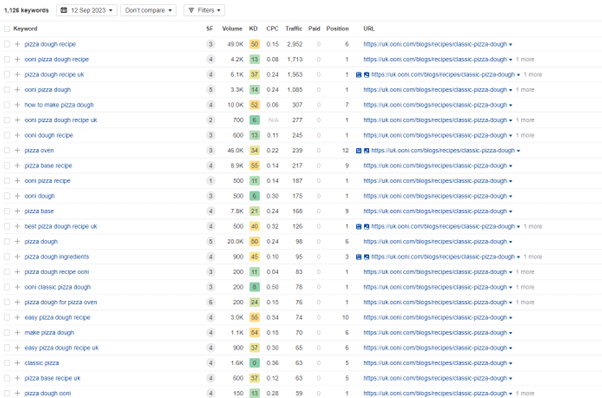
Task: Sort by the Traffic column header
Action: [294, 29]
